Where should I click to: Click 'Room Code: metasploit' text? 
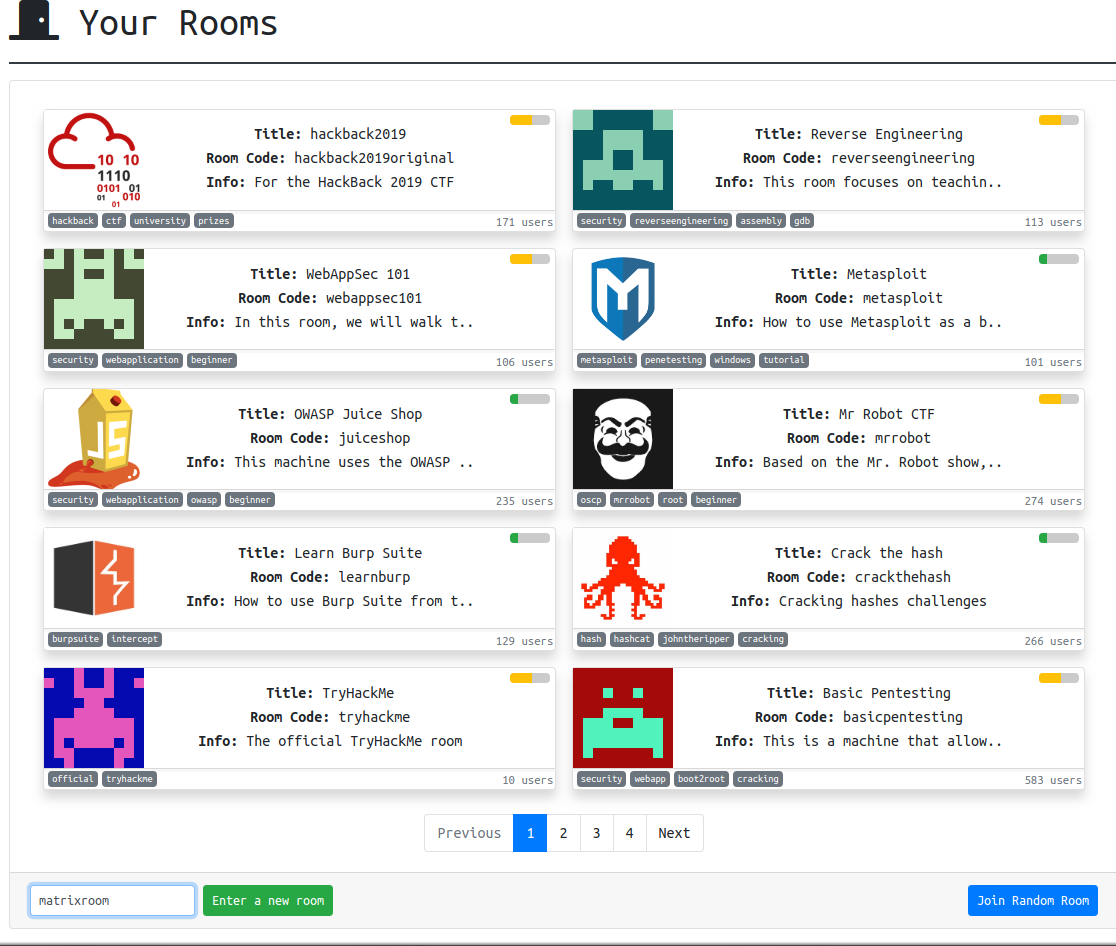pyautogui.click(x=859, y=298)
